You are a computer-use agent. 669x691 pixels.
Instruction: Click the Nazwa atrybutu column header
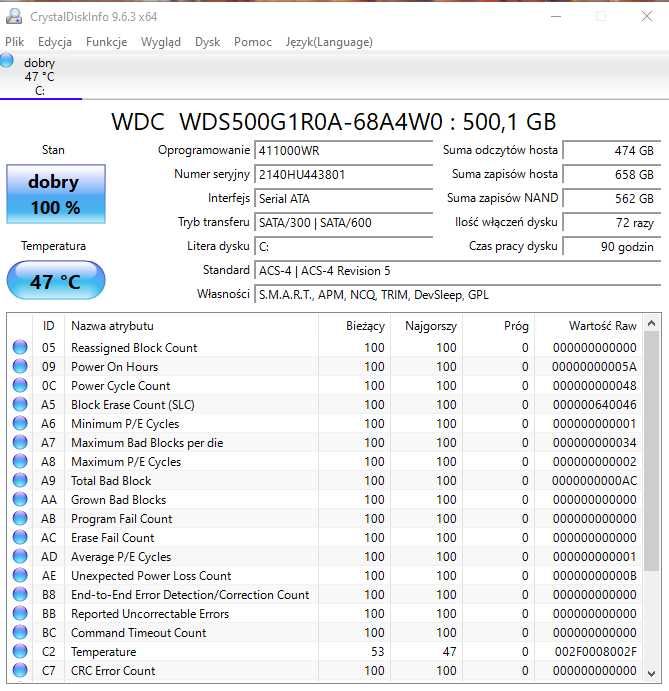(191, 326)
